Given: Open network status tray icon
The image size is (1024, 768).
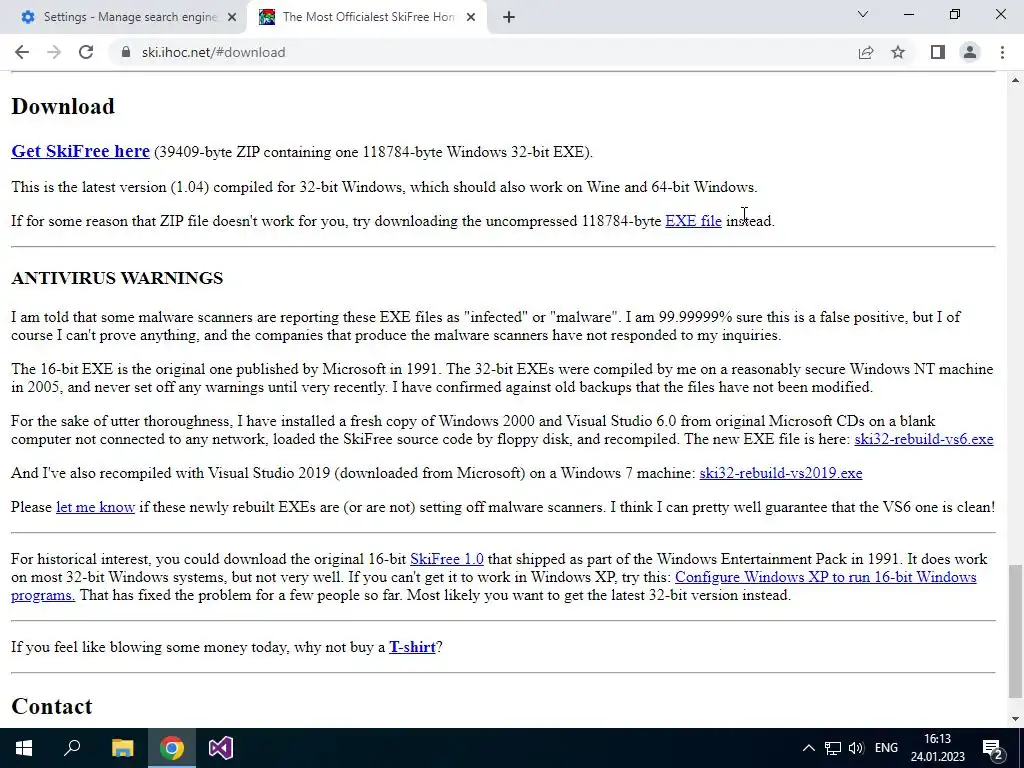Looking at the screenshot, I should click(x=833, y=748).
